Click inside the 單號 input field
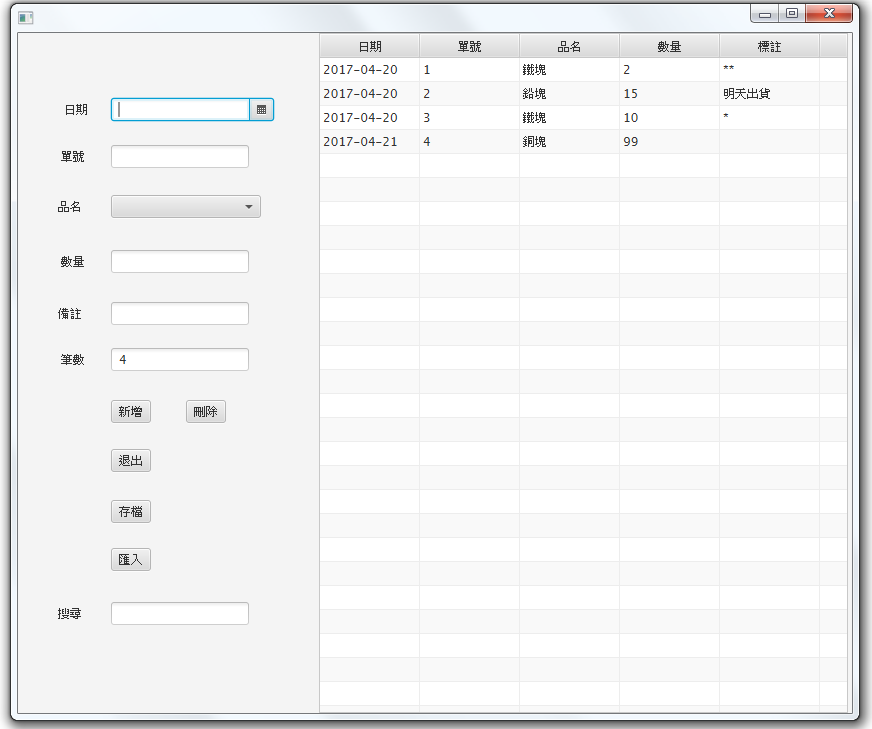This screenshot has height=729, width=872. (179, 156)
